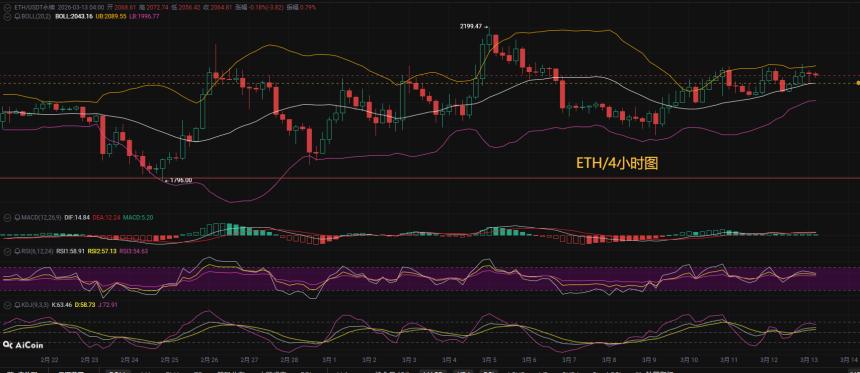Click the RSI alert bell icon
The image size is (860, 373).
pyautogui.click(x=18, y=251)
